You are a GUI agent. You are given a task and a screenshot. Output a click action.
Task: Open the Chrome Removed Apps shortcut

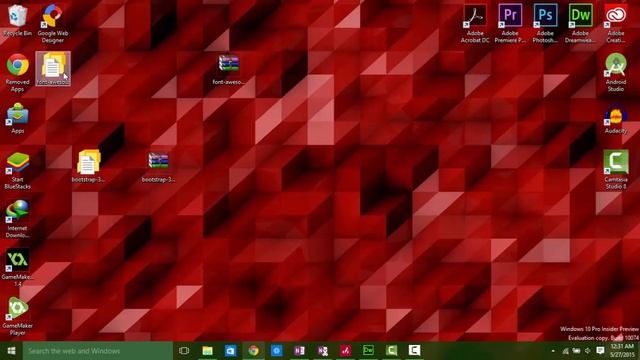17,73
